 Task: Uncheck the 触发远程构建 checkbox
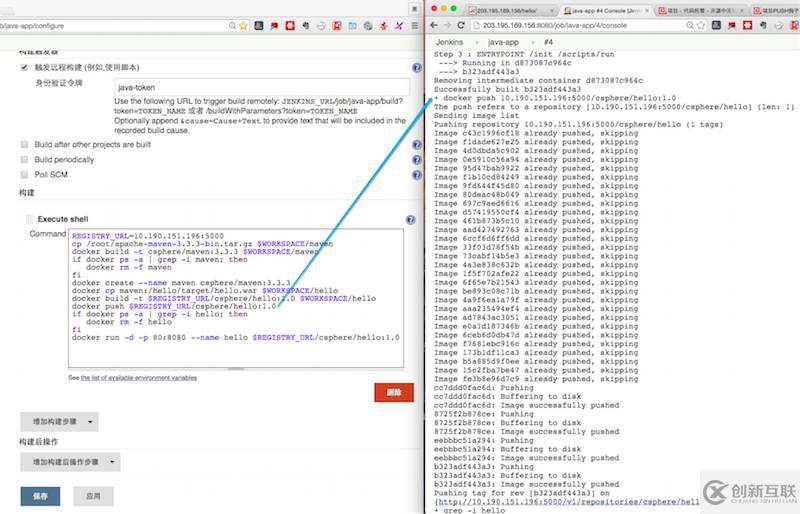[24, 67]
